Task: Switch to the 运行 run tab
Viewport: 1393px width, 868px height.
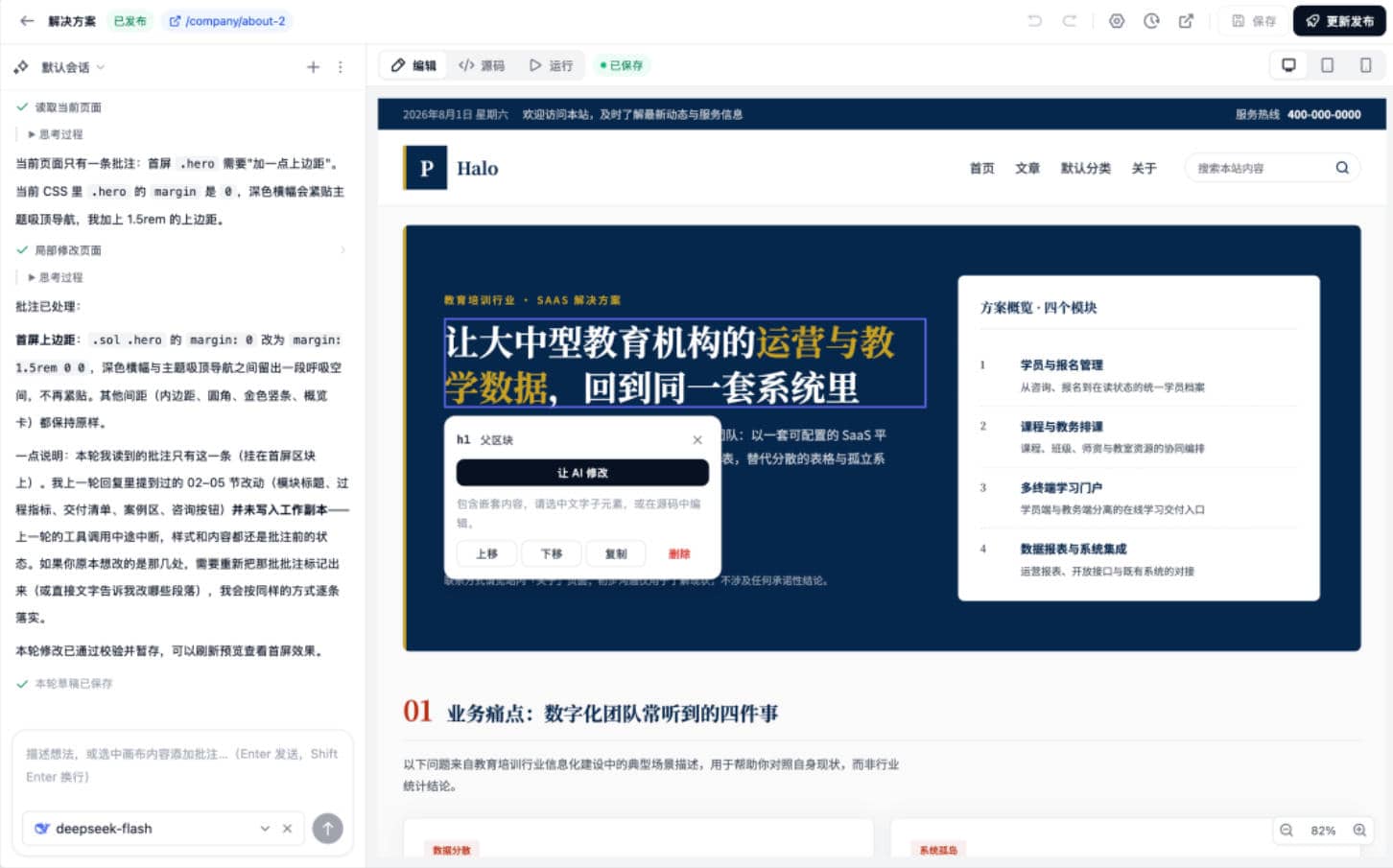Action: [x=551, y=65]
